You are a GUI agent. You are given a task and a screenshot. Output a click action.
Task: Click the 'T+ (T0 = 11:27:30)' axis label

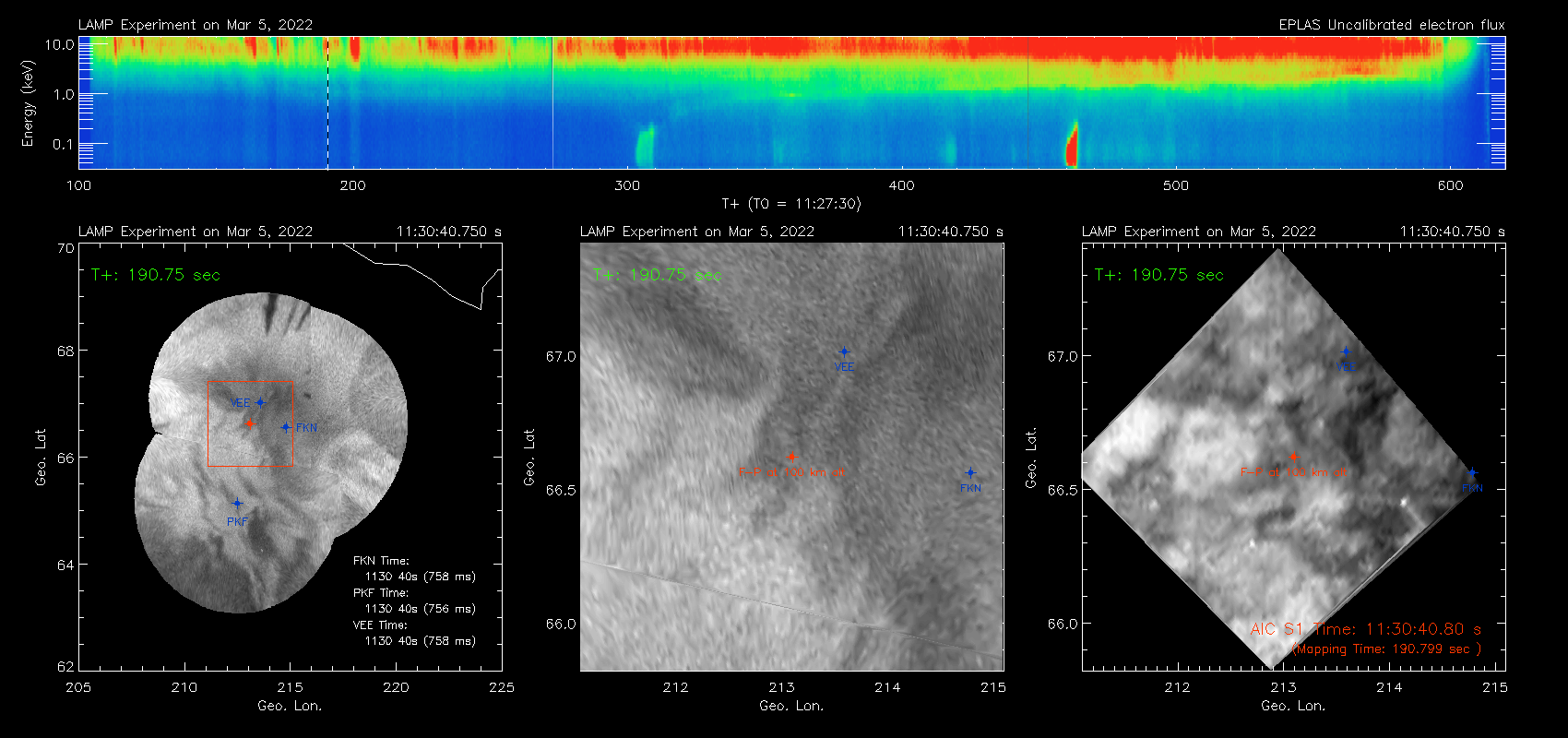click(790, 204)
